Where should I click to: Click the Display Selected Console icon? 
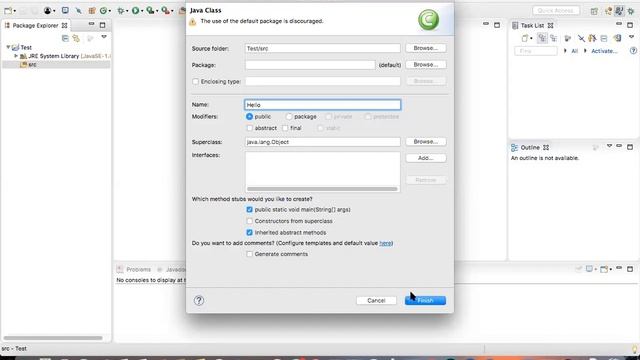pos(589,269)
